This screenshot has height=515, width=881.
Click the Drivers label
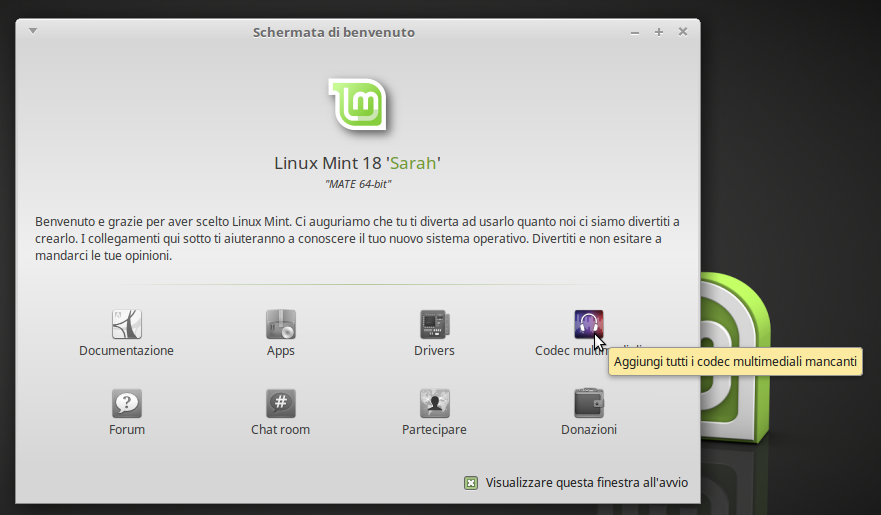click(x=434, y=350)
